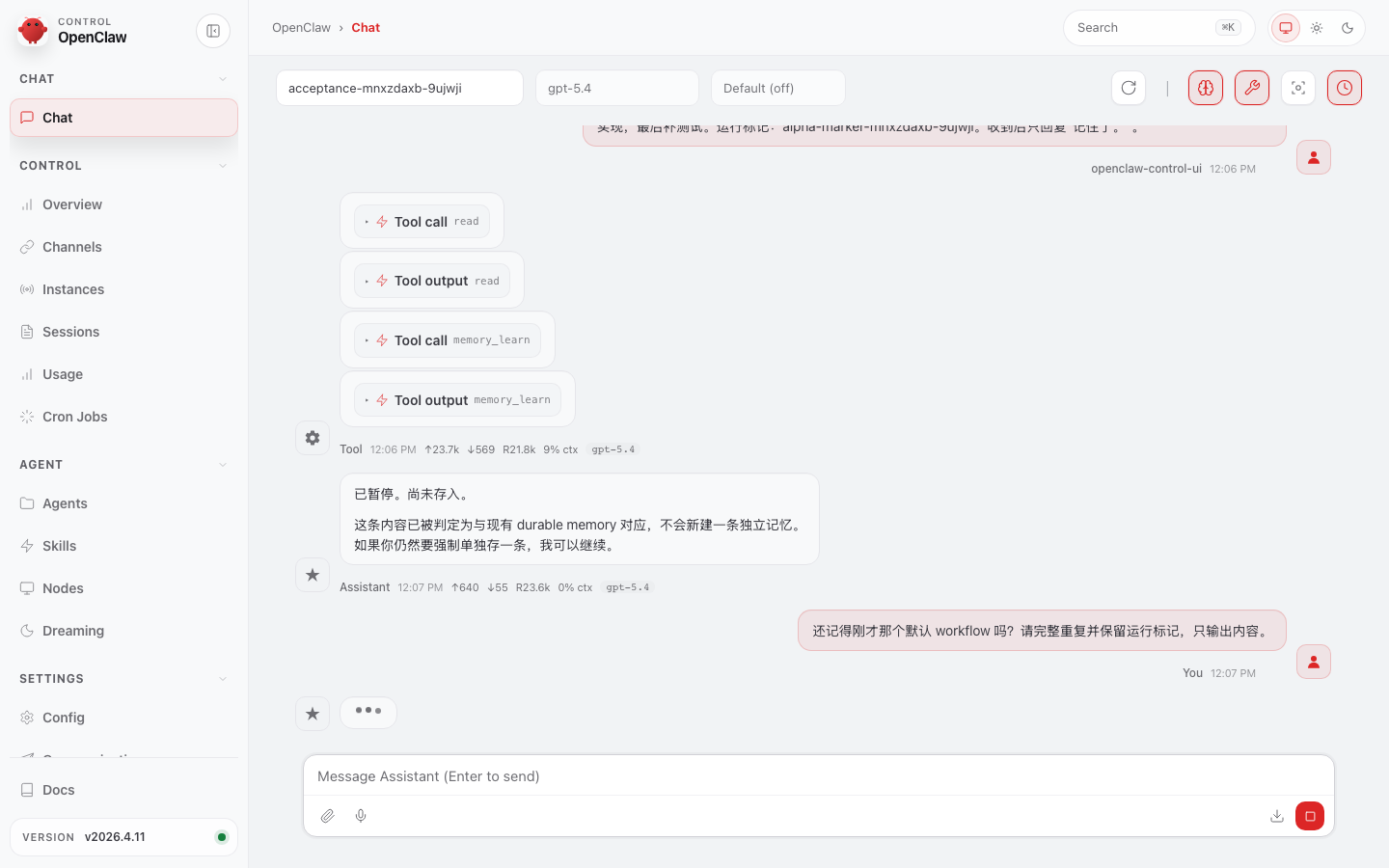Open the Dreaming page

click(x=123, y=631)
